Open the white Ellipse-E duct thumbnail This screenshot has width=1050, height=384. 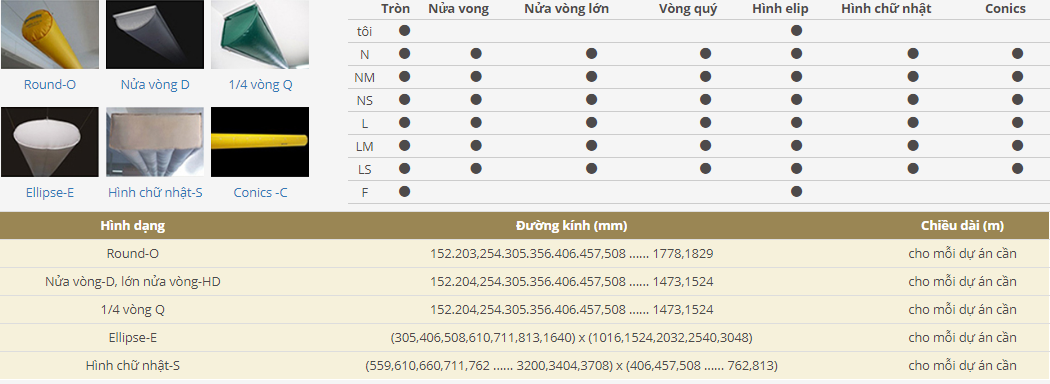[x=50, y=141]
